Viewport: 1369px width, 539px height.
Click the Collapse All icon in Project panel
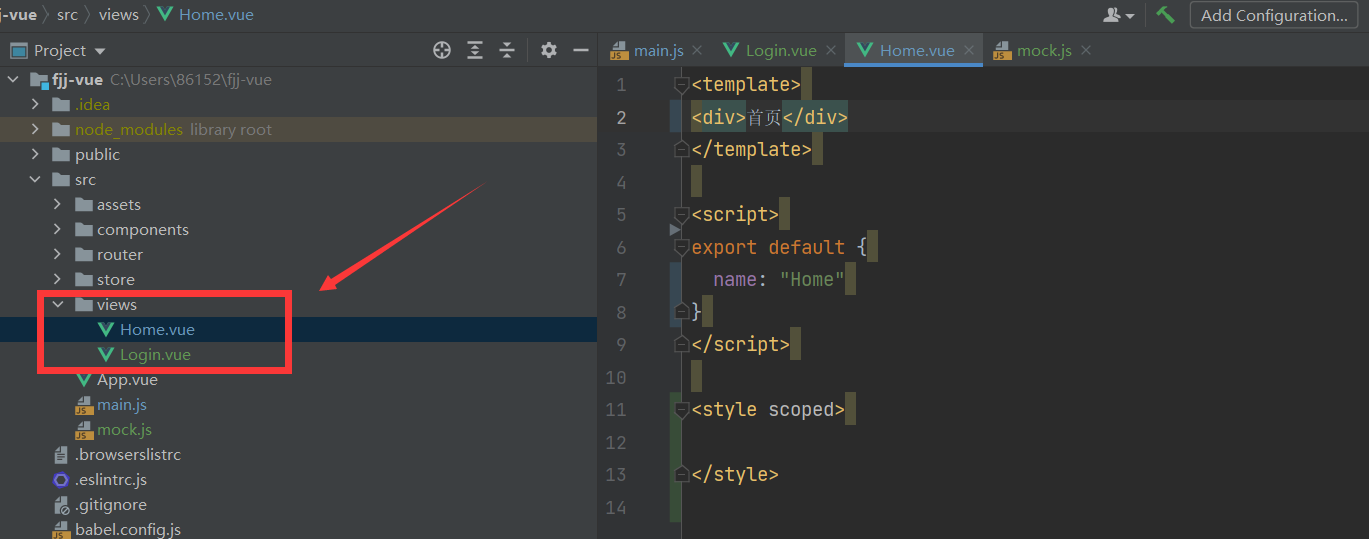pyautogui.click(x=507, y=50)
